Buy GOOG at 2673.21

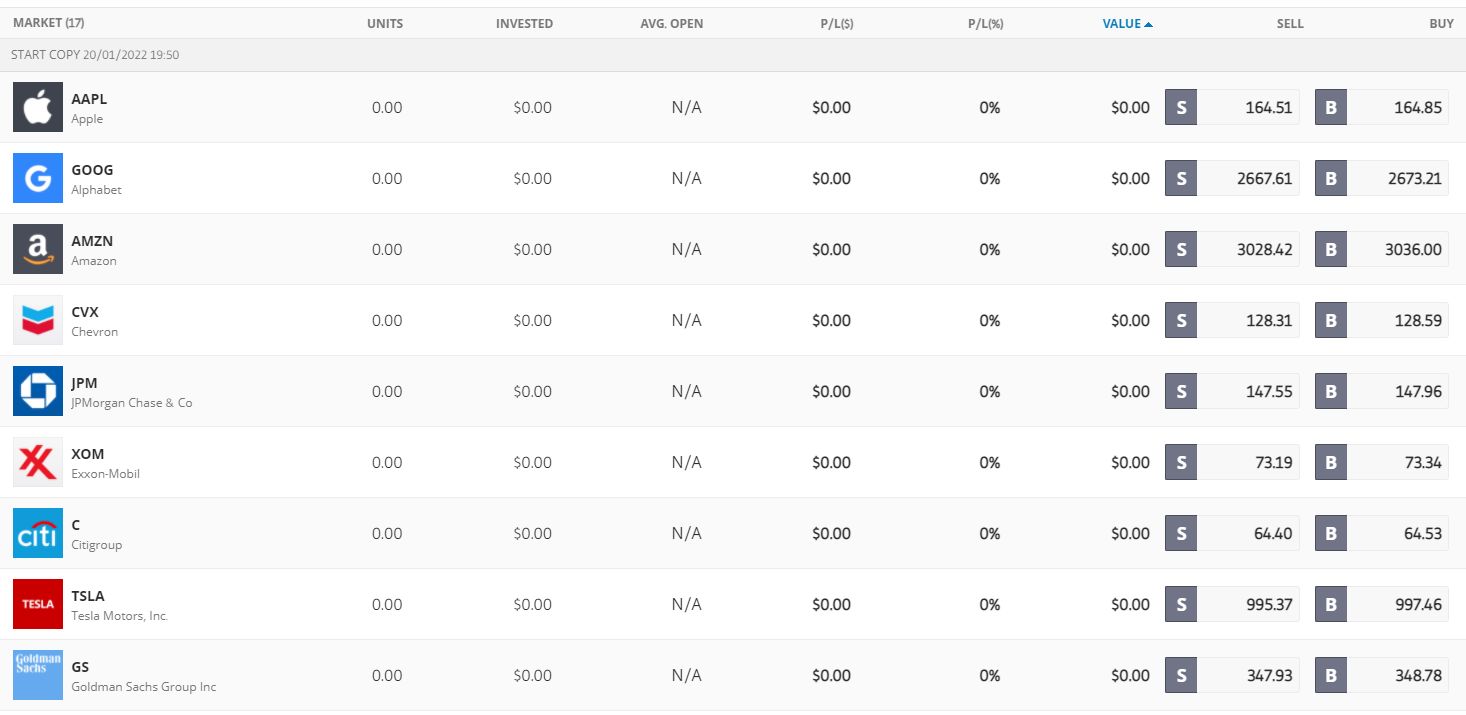pos(1382,178)
